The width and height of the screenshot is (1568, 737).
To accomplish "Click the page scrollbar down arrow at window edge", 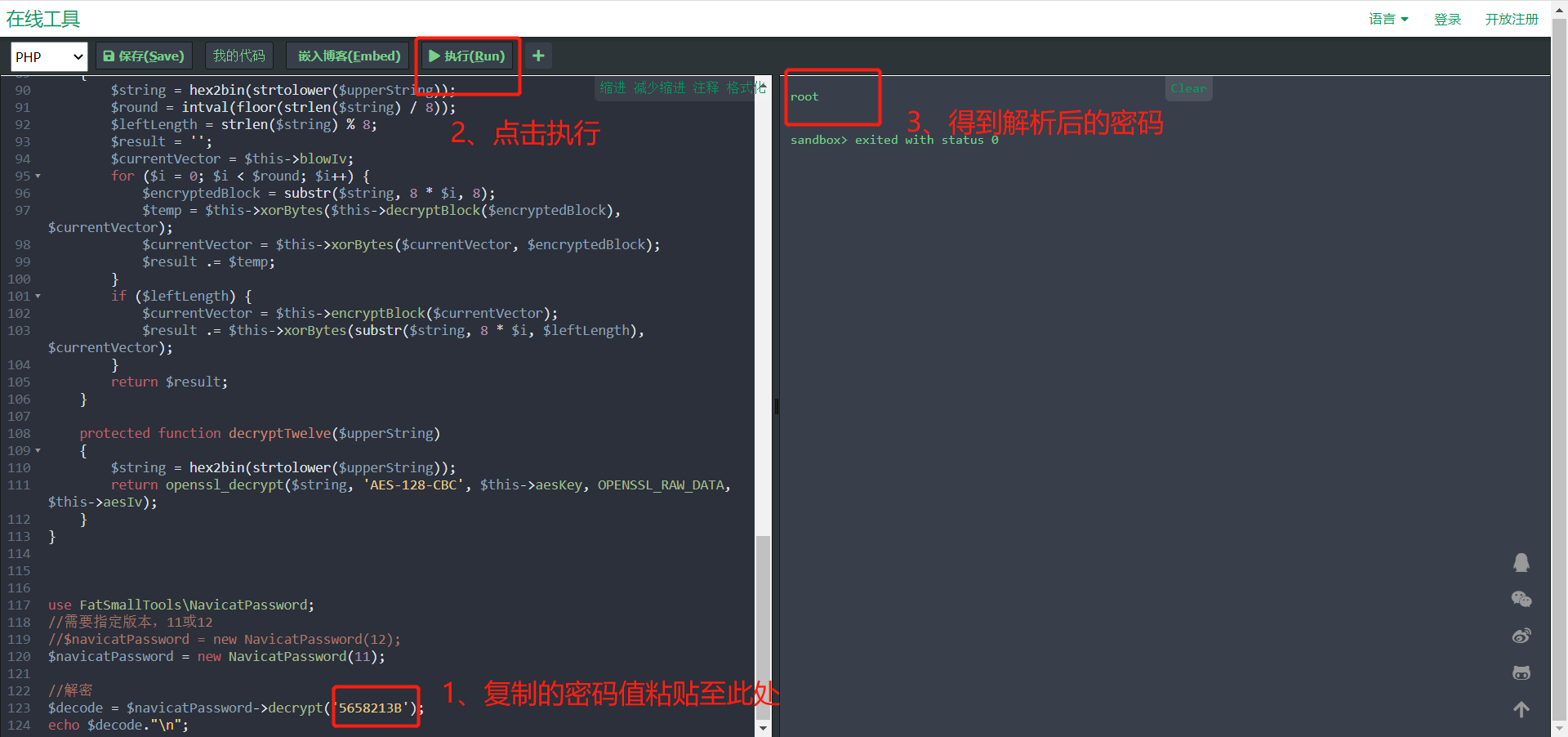I will click(x=1559, y=728).
